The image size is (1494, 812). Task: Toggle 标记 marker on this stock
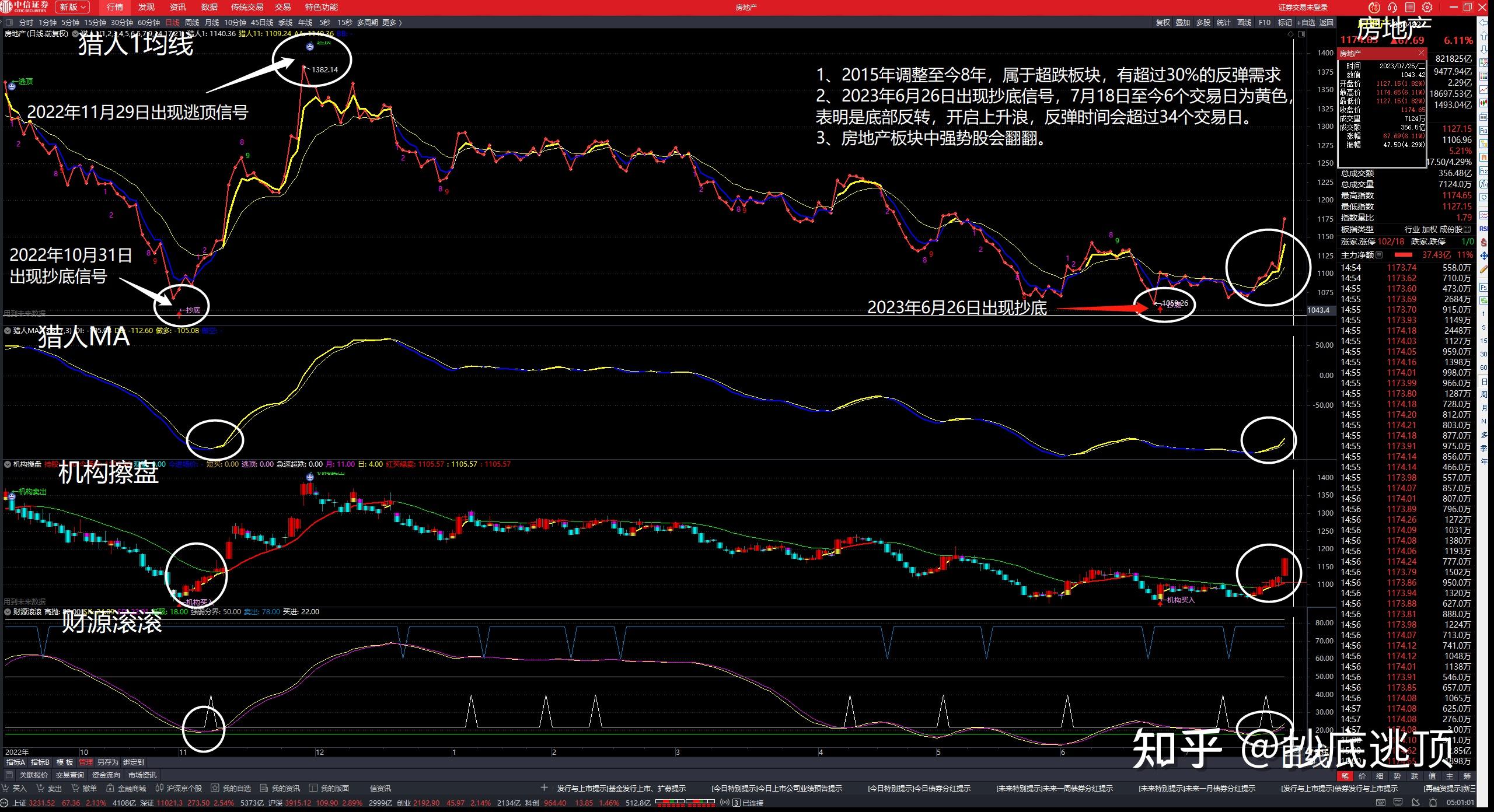1284,22
